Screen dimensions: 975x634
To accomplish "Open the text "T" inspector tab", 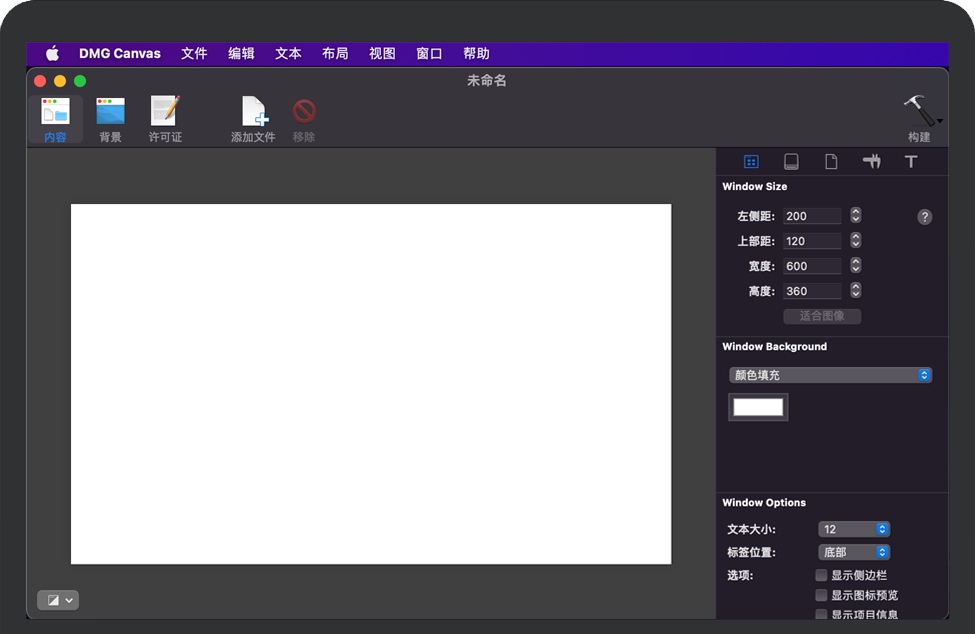I will point(911,162).
